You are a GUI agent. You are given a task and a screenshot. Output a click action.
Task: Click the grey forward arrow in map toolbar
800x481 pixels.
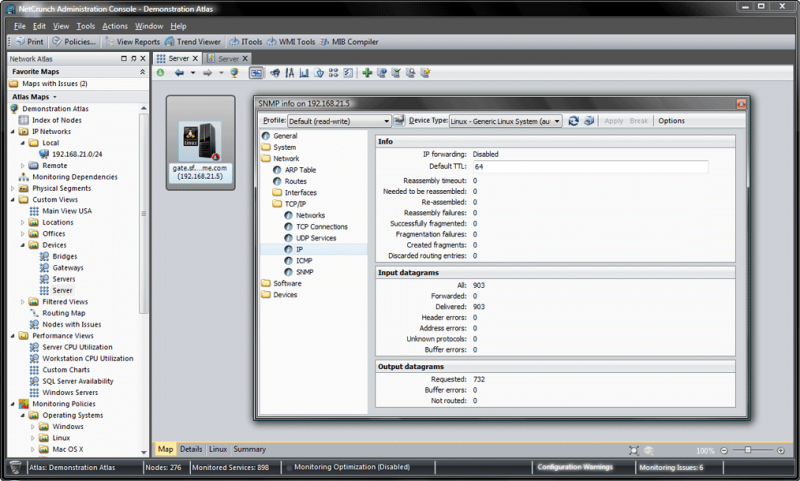click(x=207, y=73)
